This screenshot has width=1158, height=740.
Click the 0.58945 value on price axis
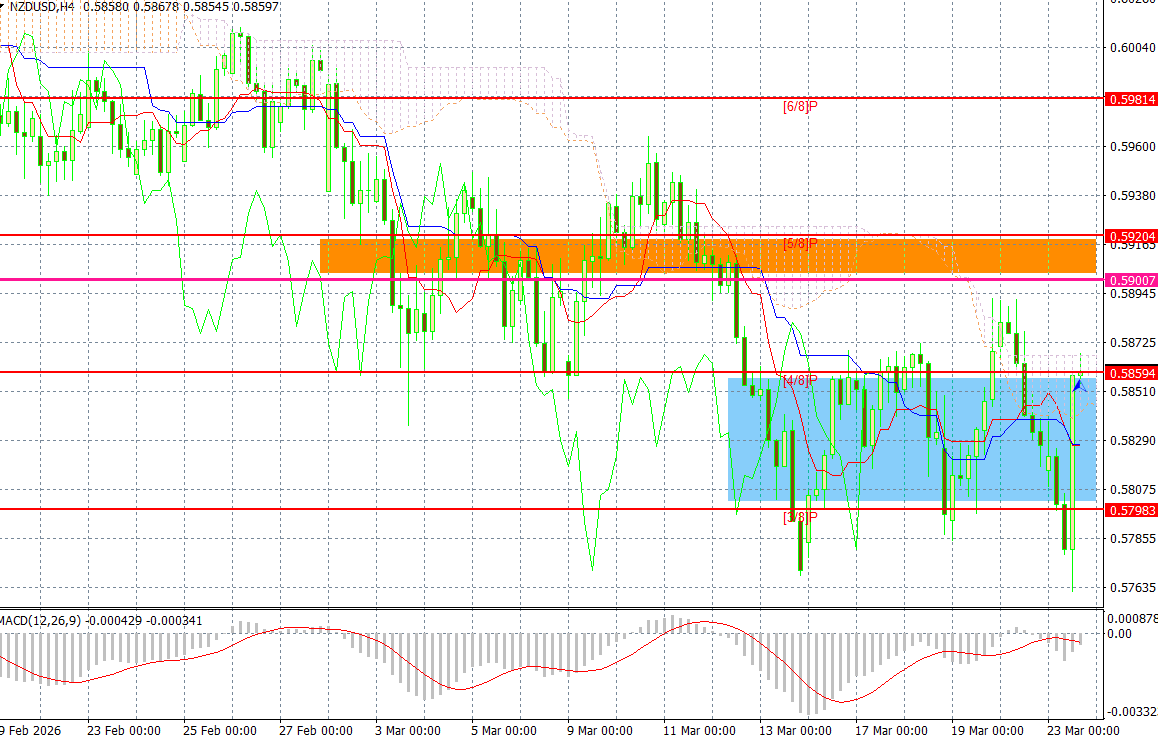pos(1133,294)
